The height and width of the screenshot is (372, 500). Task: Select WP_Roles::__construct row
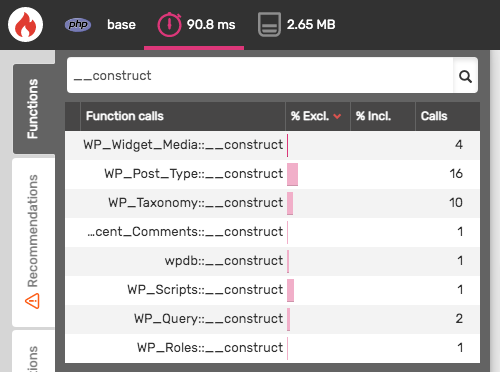[x=273, y=348]
